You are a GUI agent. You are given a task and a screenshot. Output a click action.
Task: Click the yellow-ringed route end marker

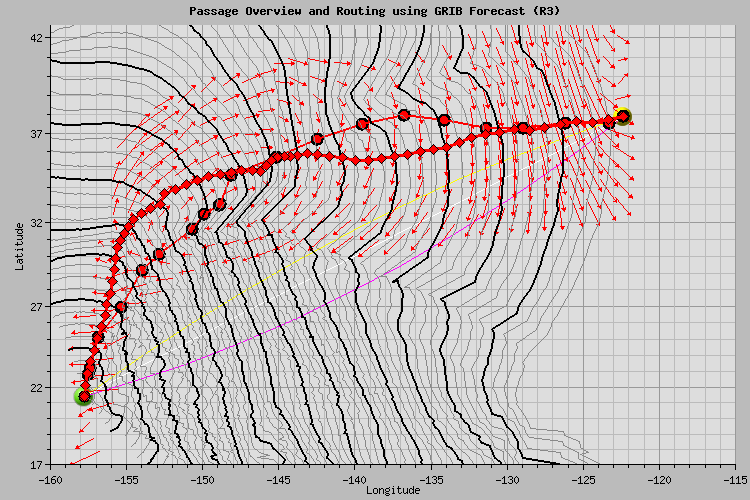click(x=623, y=116)
